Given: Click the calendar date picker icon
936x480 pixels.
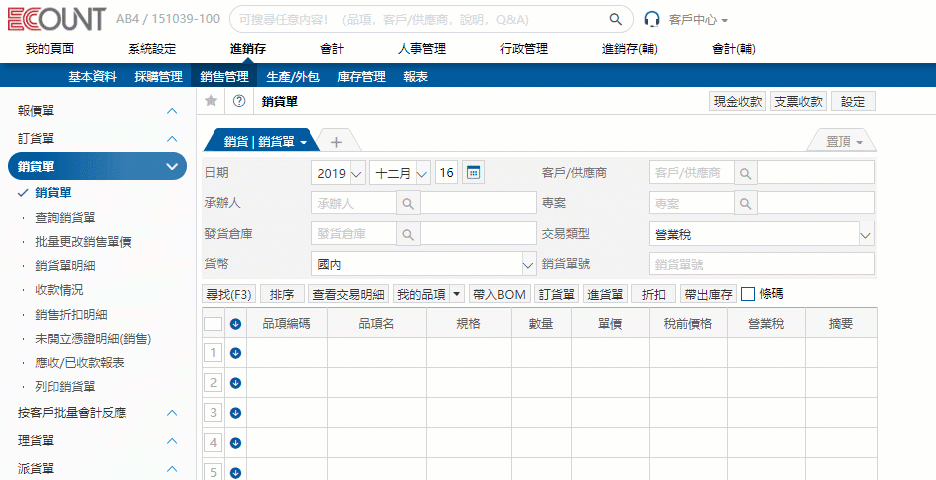Looking at the screenshot, I should pyautogui.click(x=474, y=173).
